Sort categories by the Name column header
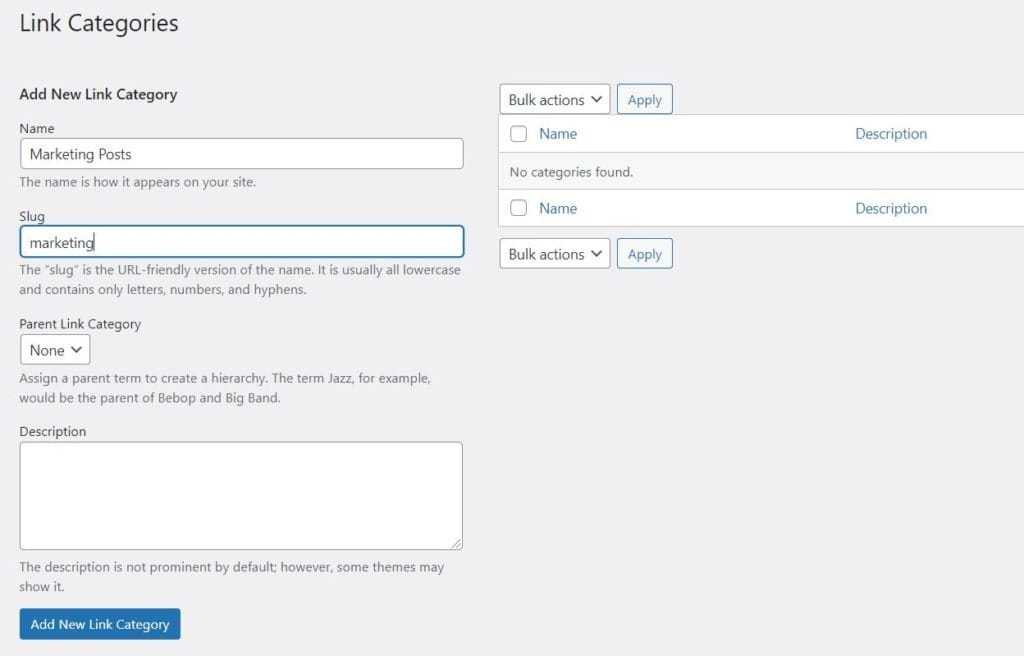Screen dimensions: 1024x656 coord(558,133)
